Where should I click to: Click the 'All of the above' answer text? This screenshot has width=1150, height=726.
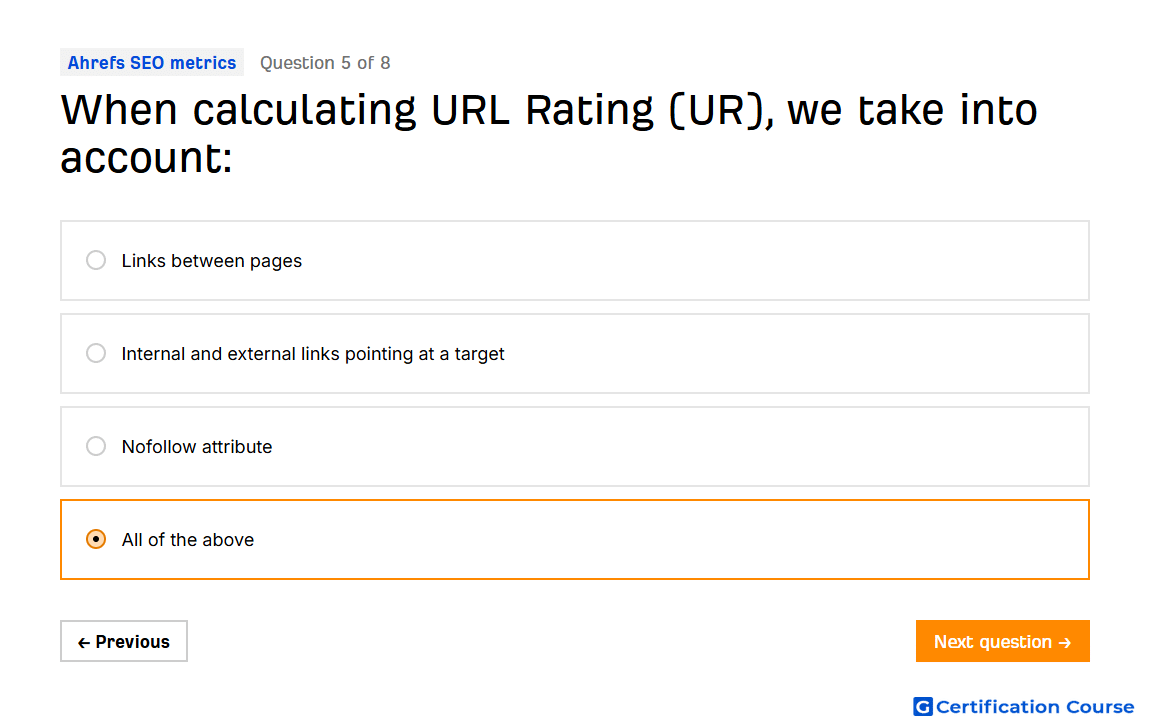point(188,540)
